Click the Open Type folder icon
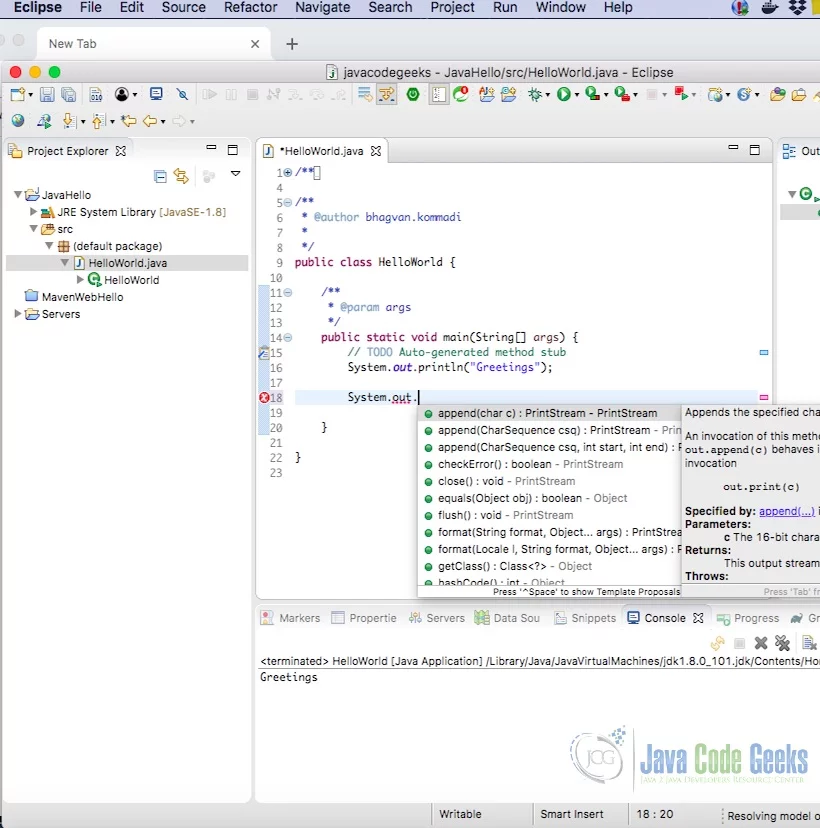This screenshot has height=828, width=820. click(x=777, y=95)
